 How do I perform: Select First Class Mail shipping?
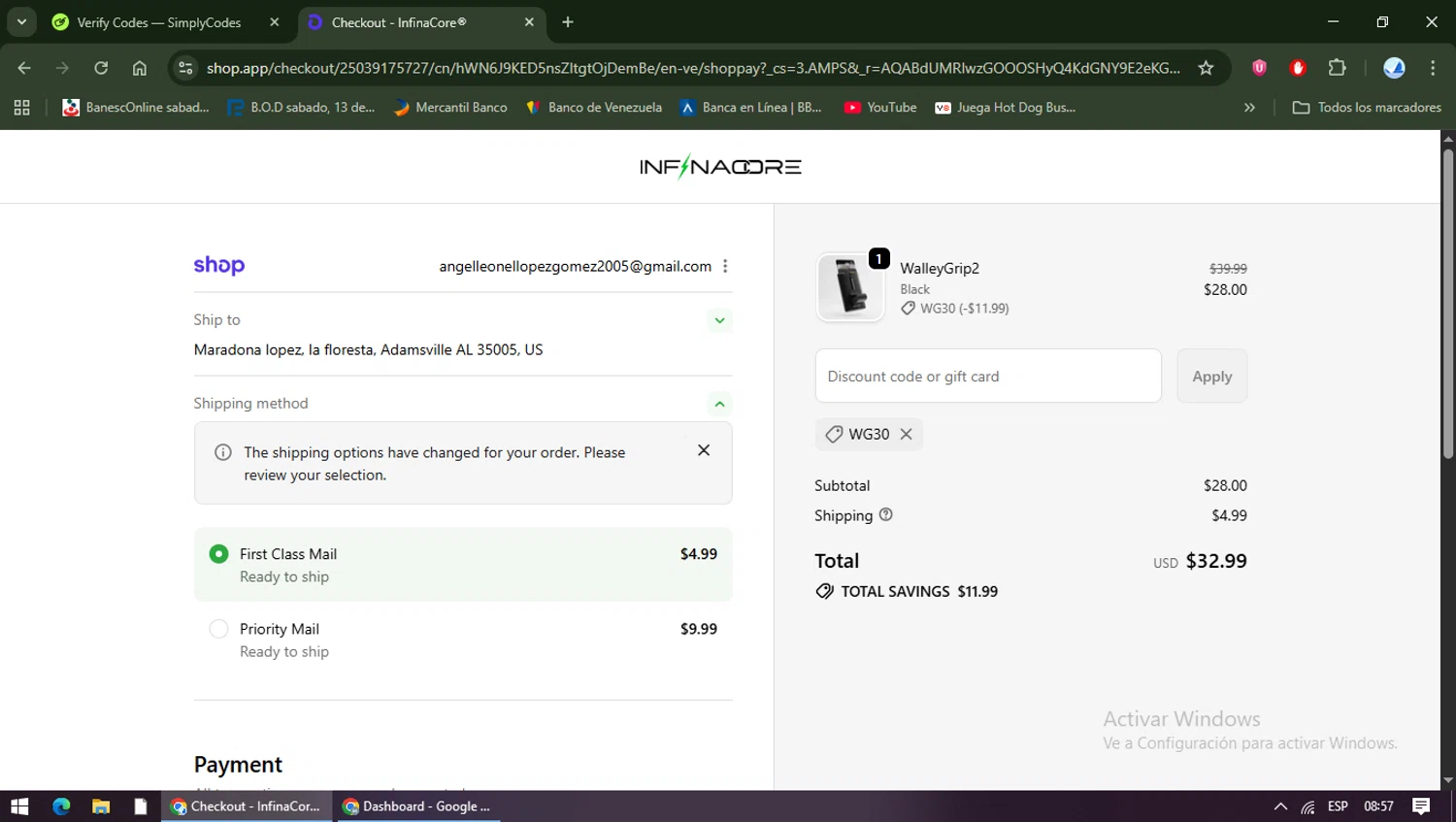218,554
